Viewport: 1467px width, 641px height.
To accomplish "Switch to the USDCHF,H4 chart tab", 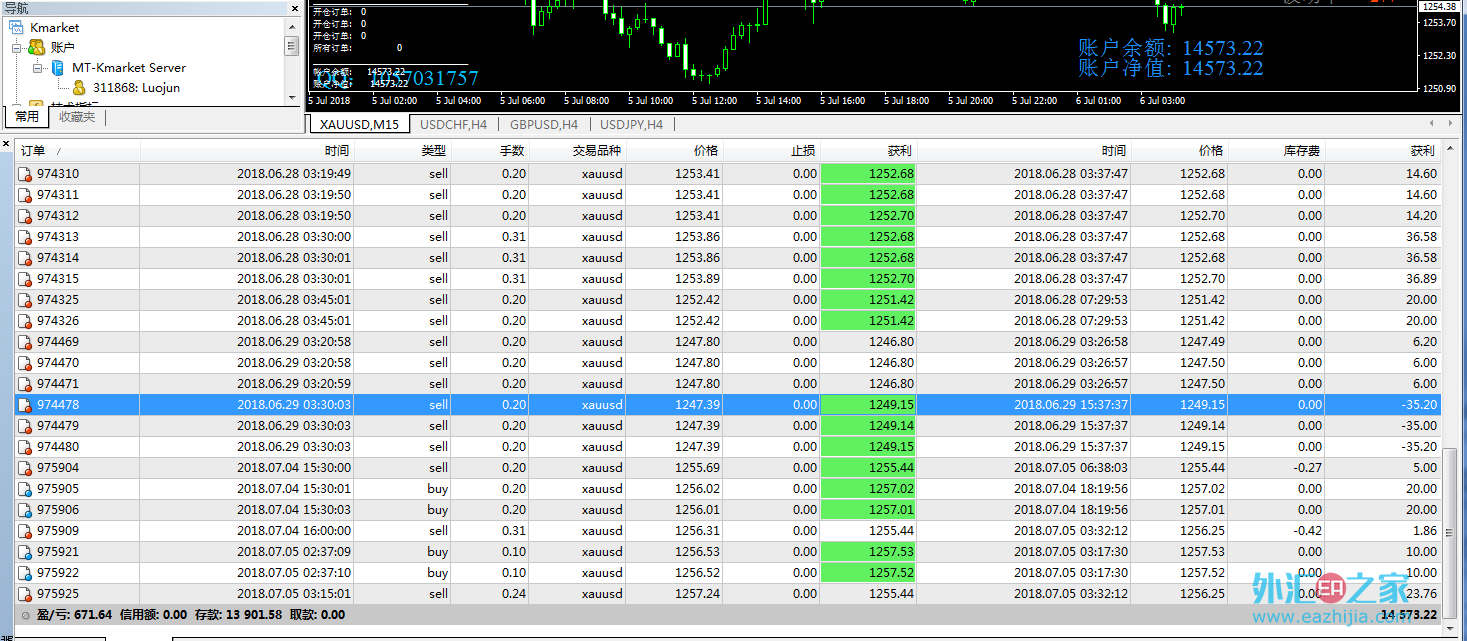I will [453, 125].
